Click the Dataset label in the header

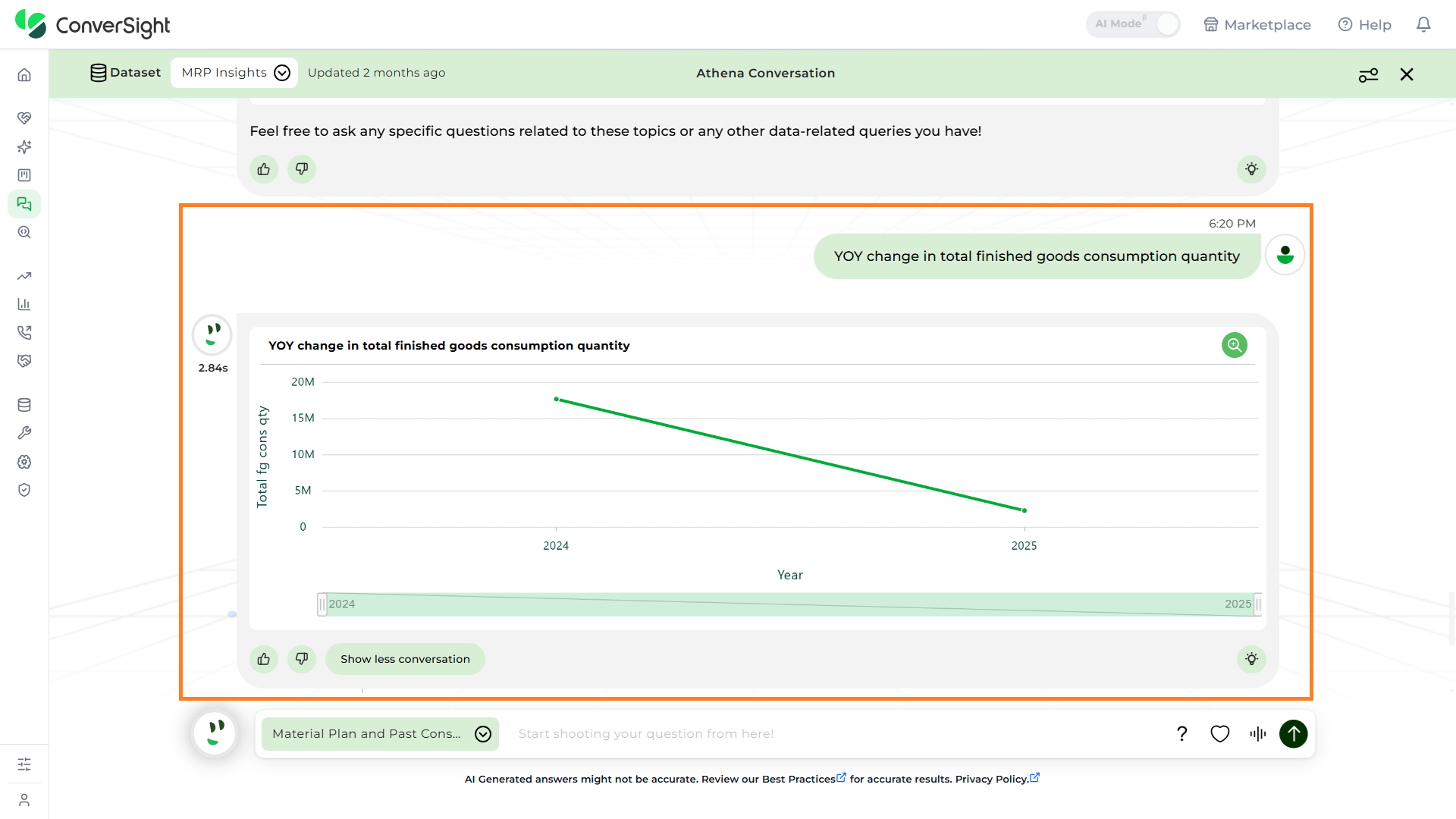click(x=125, y=73)
